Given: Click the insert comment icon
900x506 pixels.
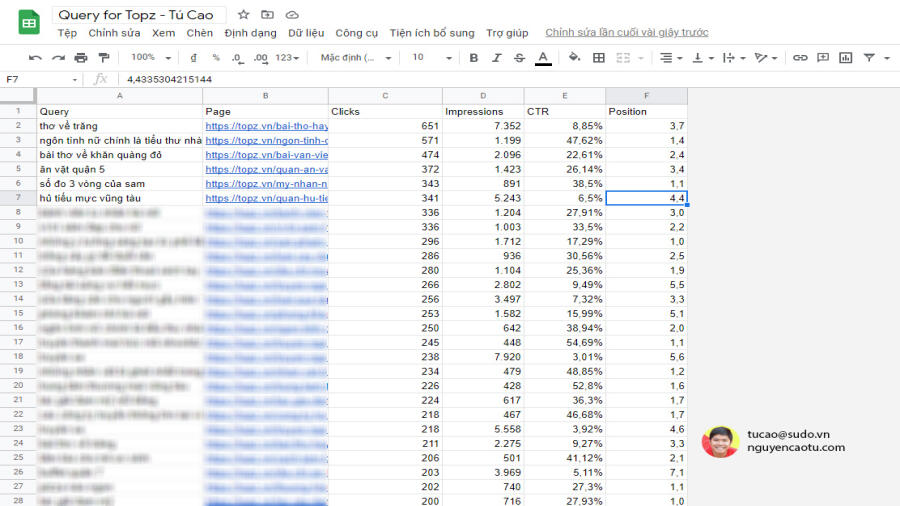Looking at the screenshot, I should point(823,57).
